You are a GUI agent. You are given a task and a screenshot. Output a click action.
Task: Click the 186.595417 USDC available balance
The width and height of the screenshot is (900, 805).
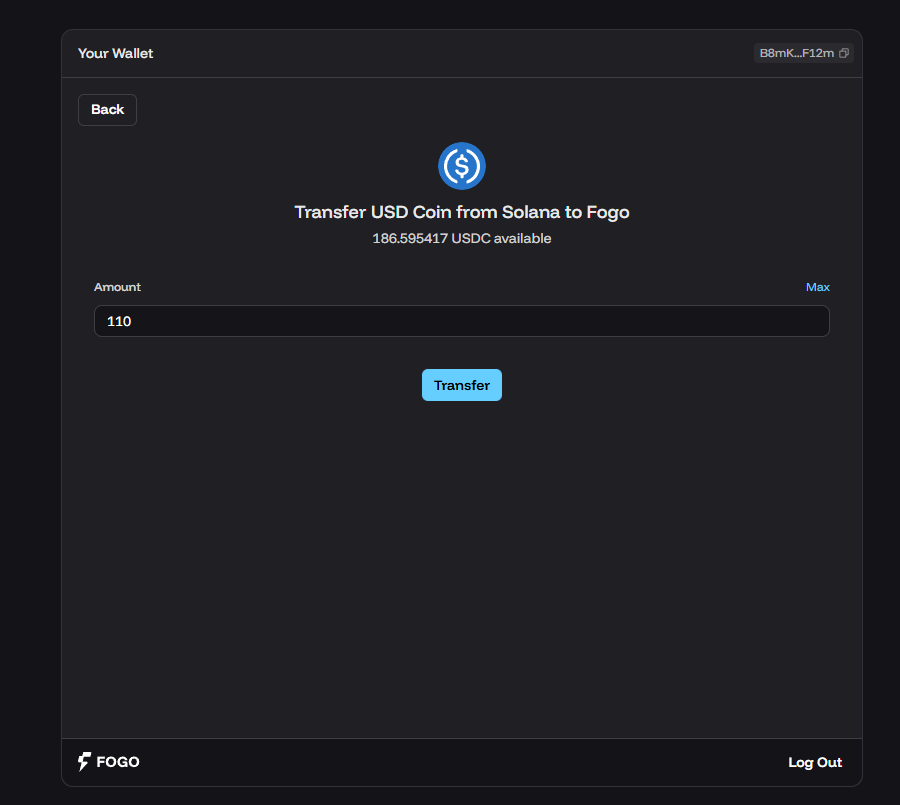[x=462, y=239]
